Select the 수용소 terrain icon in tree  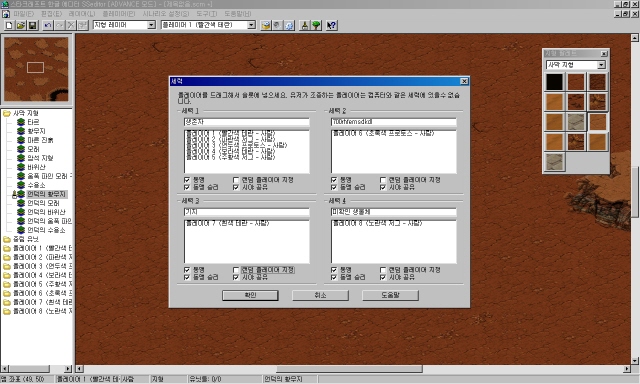21,185
